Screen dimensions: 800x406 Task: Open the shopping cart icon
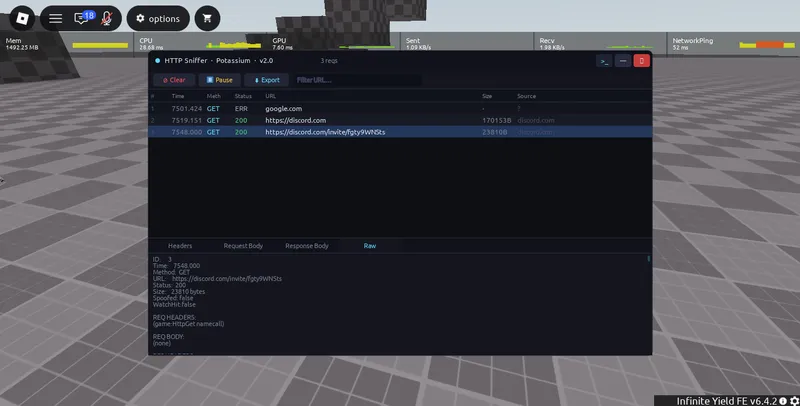207,18
